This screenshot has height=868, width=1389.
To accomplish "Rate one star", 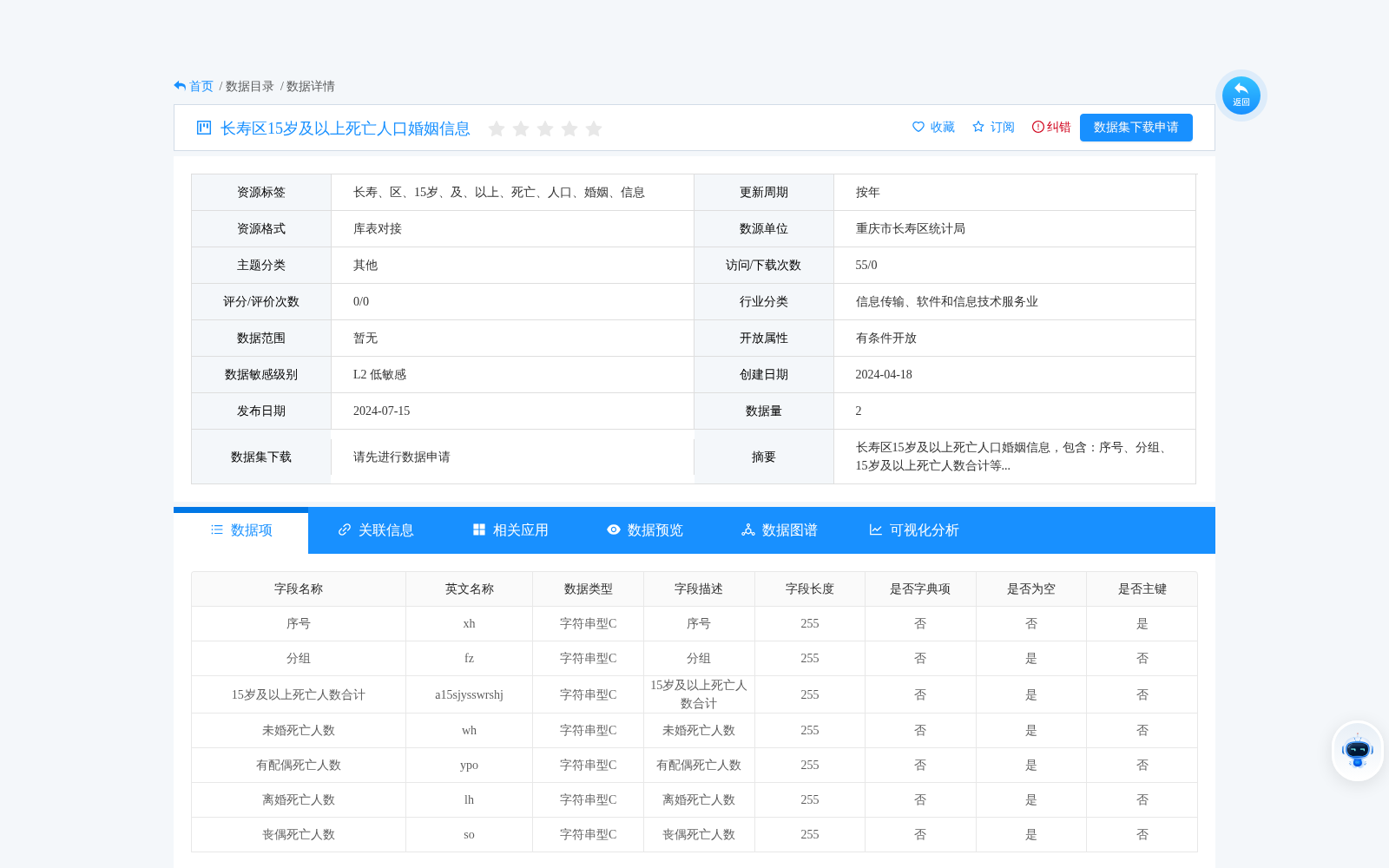I will tap(497, 128).
